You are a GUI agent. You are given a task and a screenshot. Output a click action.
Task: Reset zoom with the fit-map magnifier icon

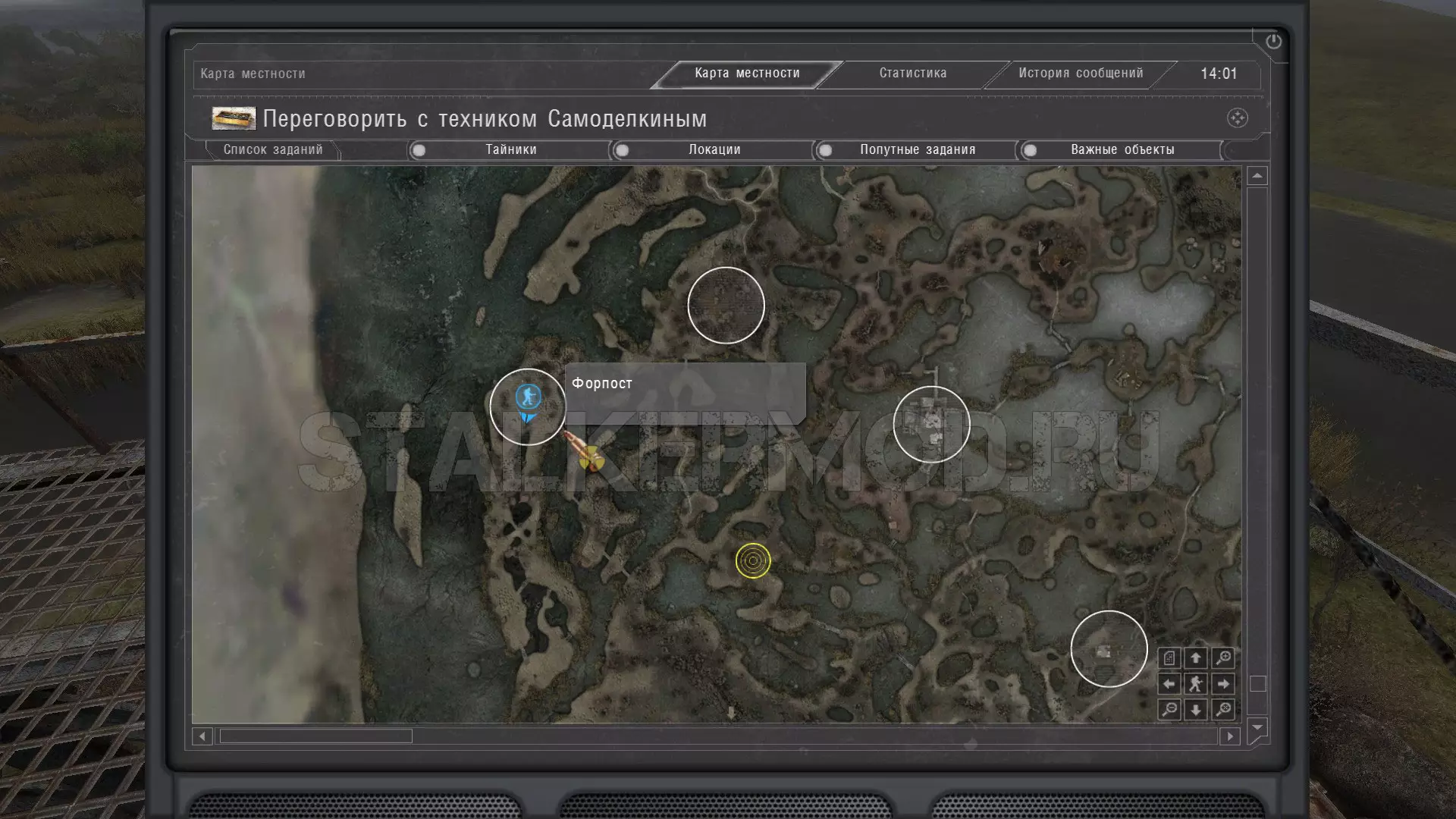(1223, 710)
